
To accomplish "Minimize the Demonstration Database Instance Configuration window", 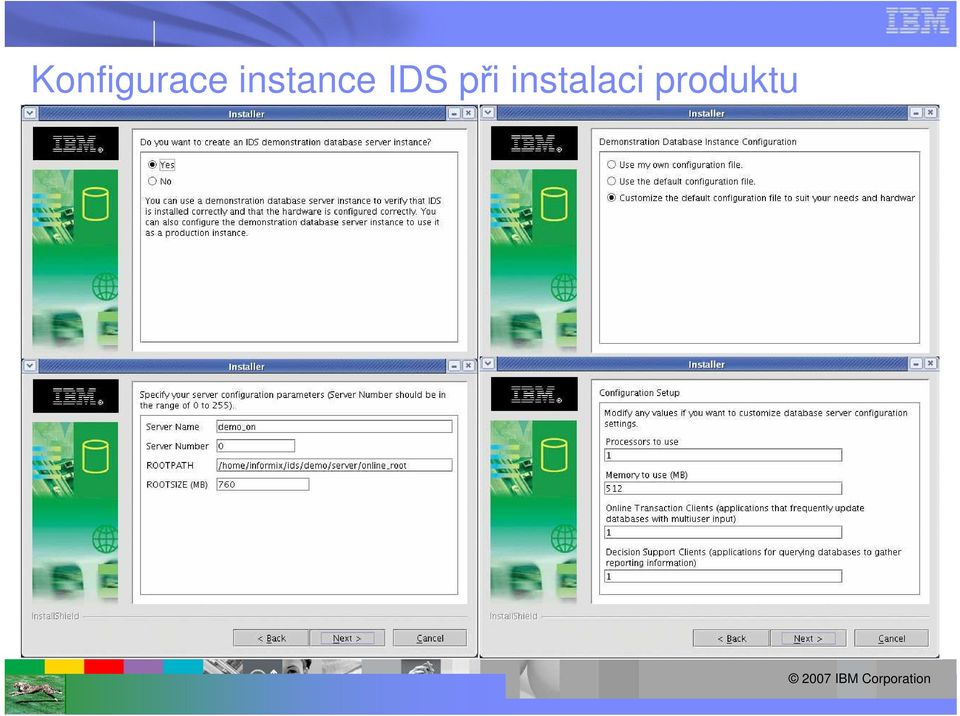I will click(x=916, y=113).
